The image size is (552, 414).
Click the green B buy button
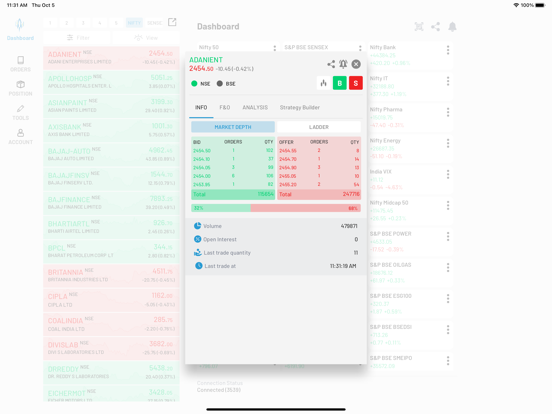pyautogui.click(x=340, y=83)
